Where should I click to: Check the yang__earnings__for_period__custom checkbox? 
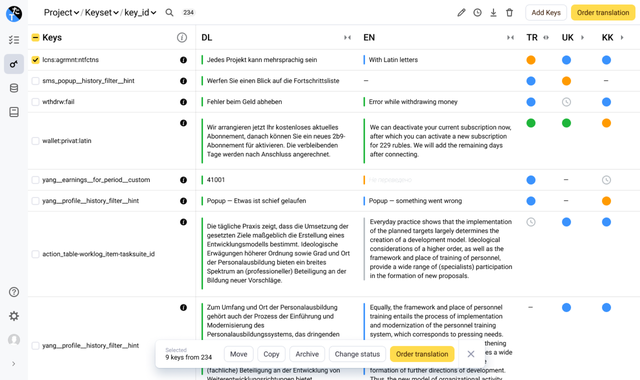pyautogui.click(x=36, y=180)
